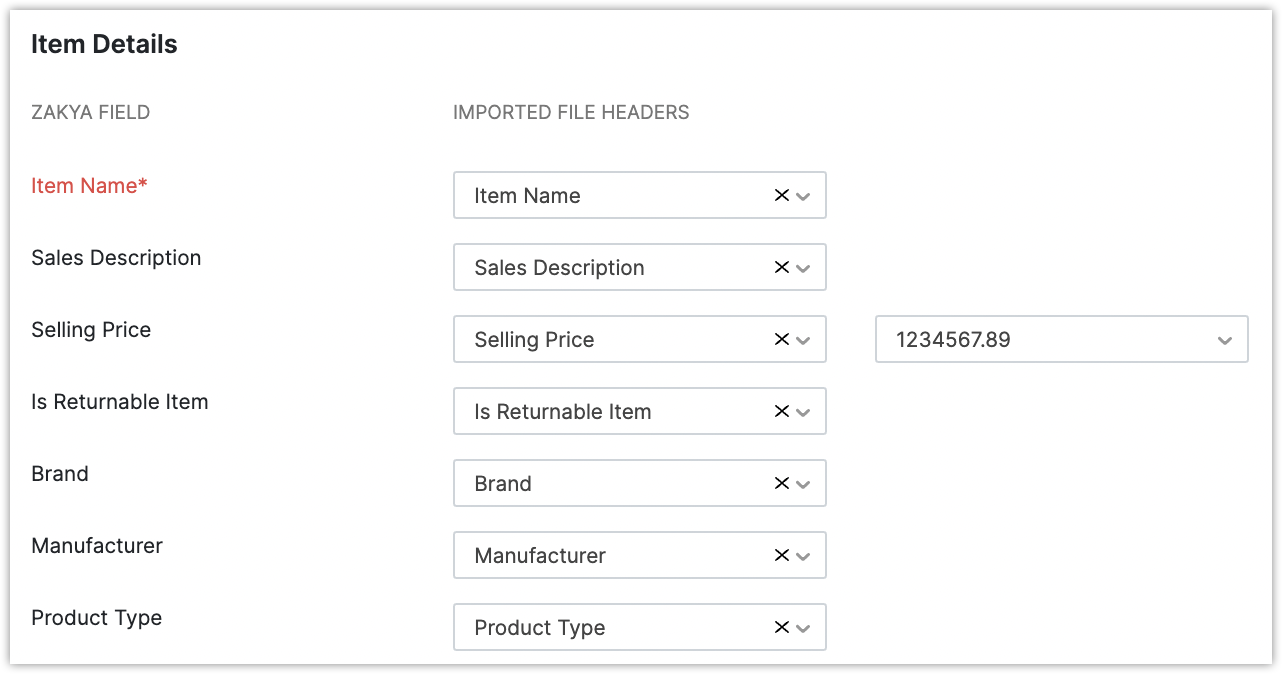The height and width of the screenshot is (674, 1282).
Task: Click the Item Name selected value field
Action: tap(527, 196)
